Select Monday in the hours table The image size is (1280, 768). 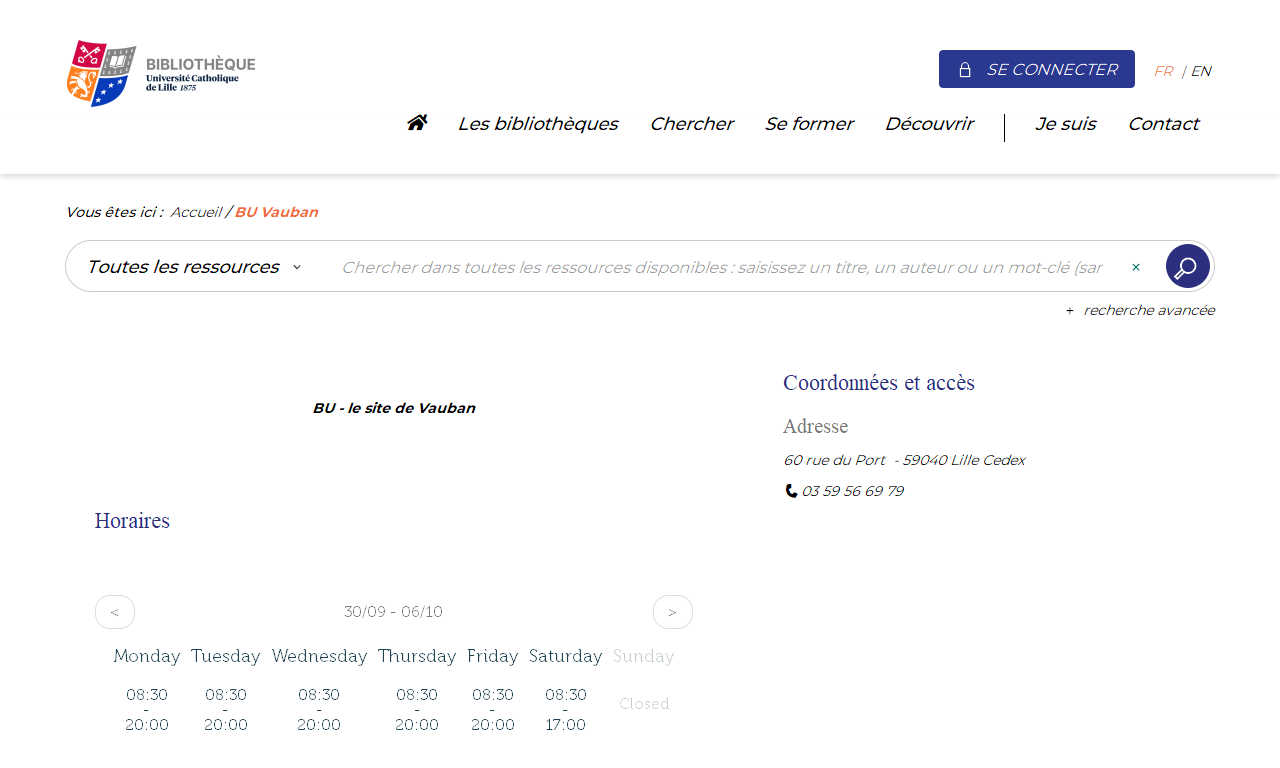click(x=147, y=656)
